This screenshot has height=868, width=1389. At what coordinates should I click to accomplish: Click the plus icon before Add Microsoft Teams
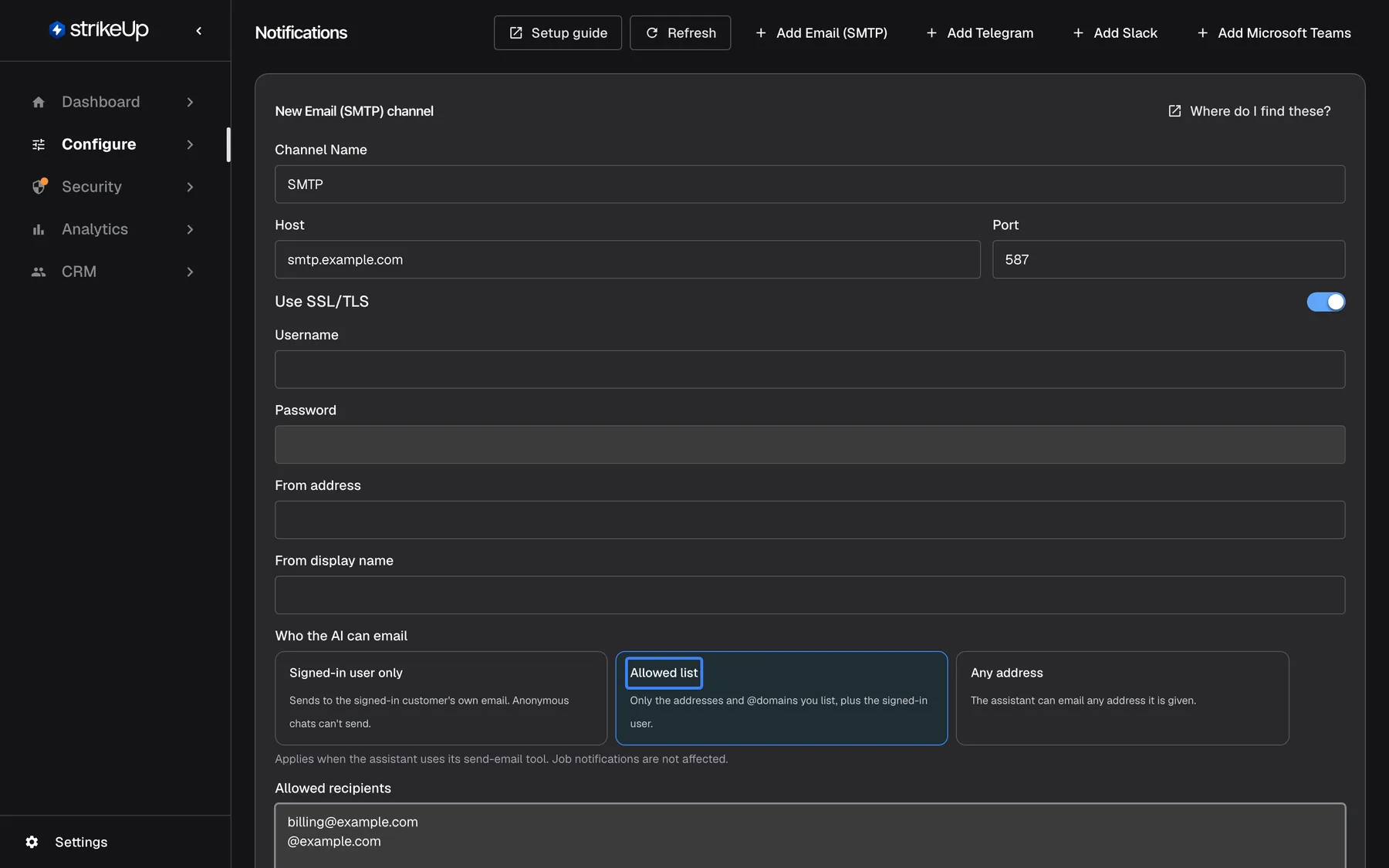click(1202, 33)
